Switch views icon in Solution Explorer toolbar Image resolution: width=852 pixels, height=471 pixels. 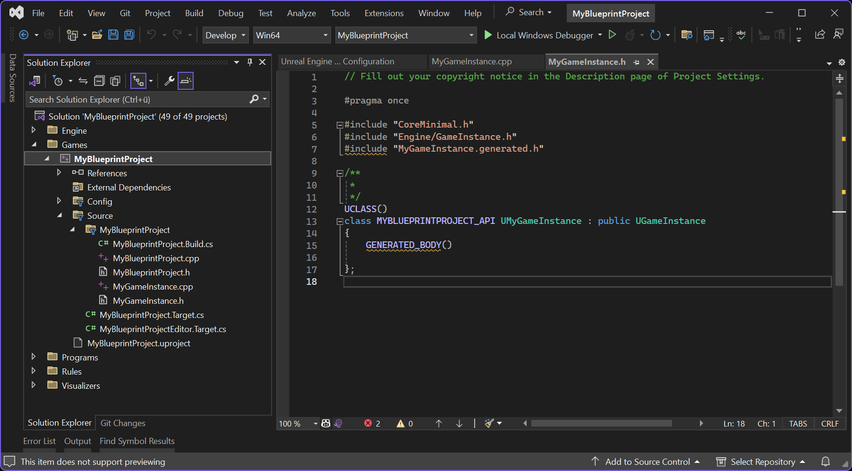click(35, 81)
